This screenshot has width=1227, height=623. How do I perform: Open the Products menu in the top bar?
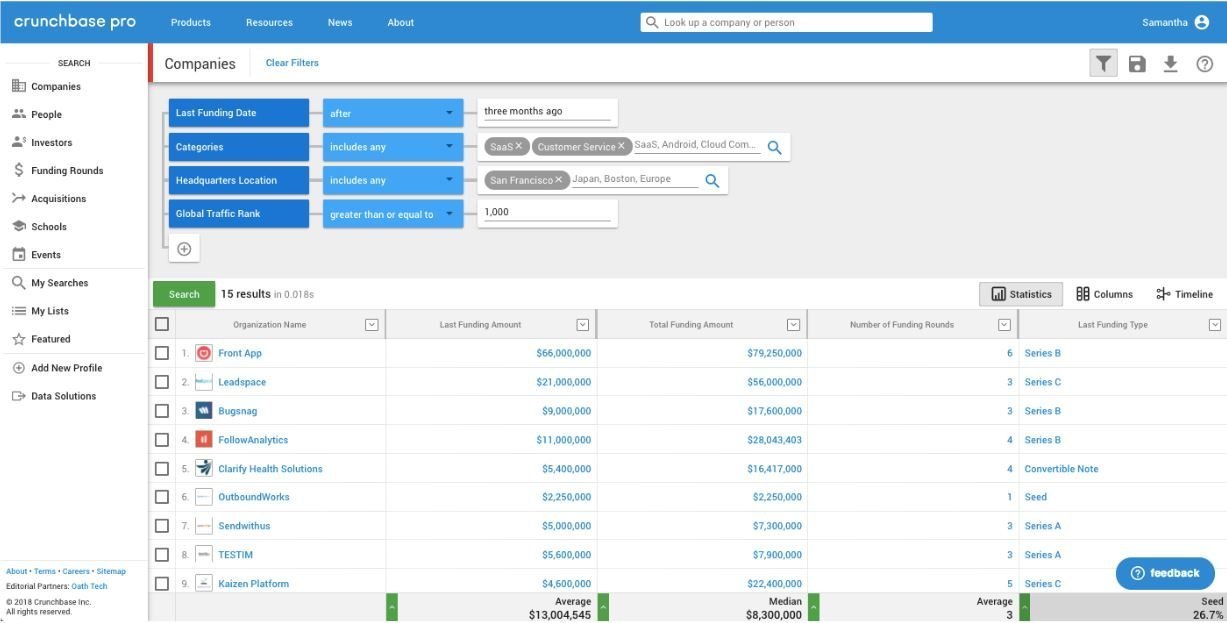click(191, 23)
